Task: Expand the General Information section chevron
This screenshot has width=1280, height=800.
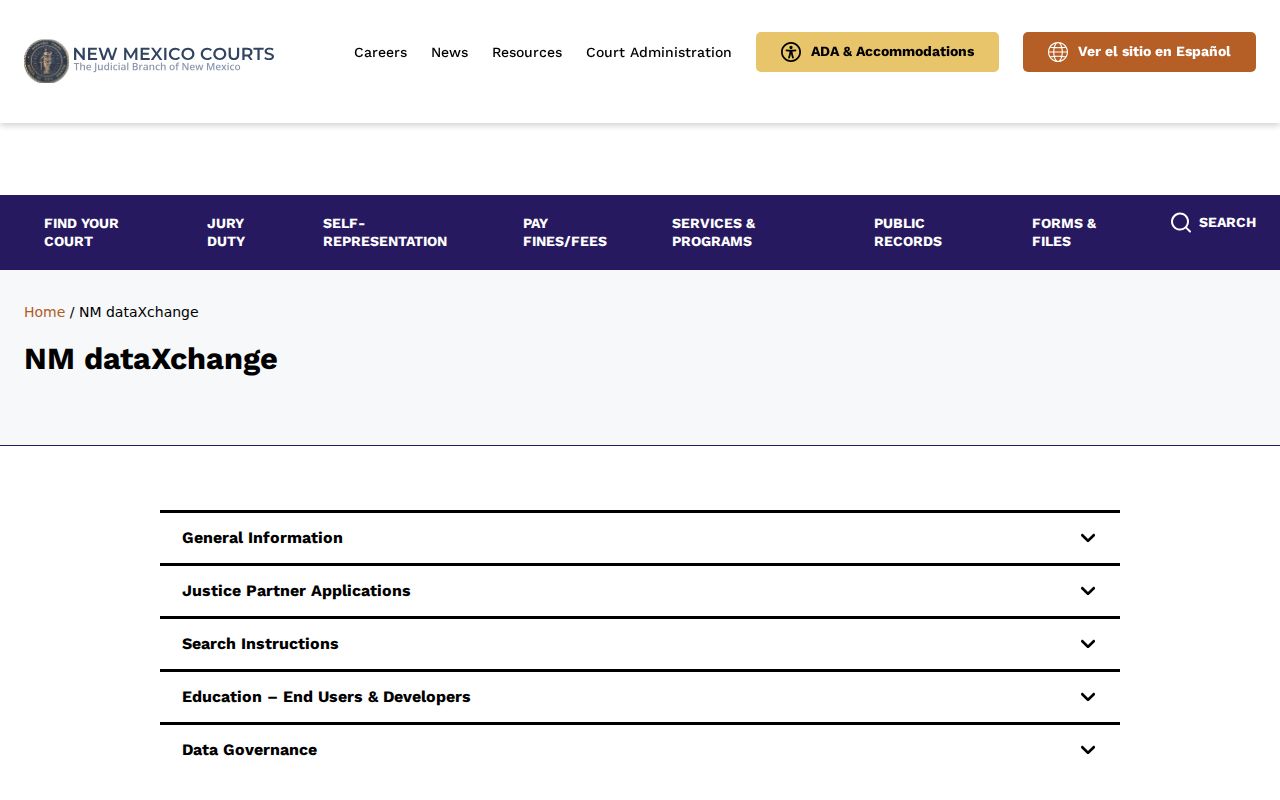Action: click(1088, 538)
